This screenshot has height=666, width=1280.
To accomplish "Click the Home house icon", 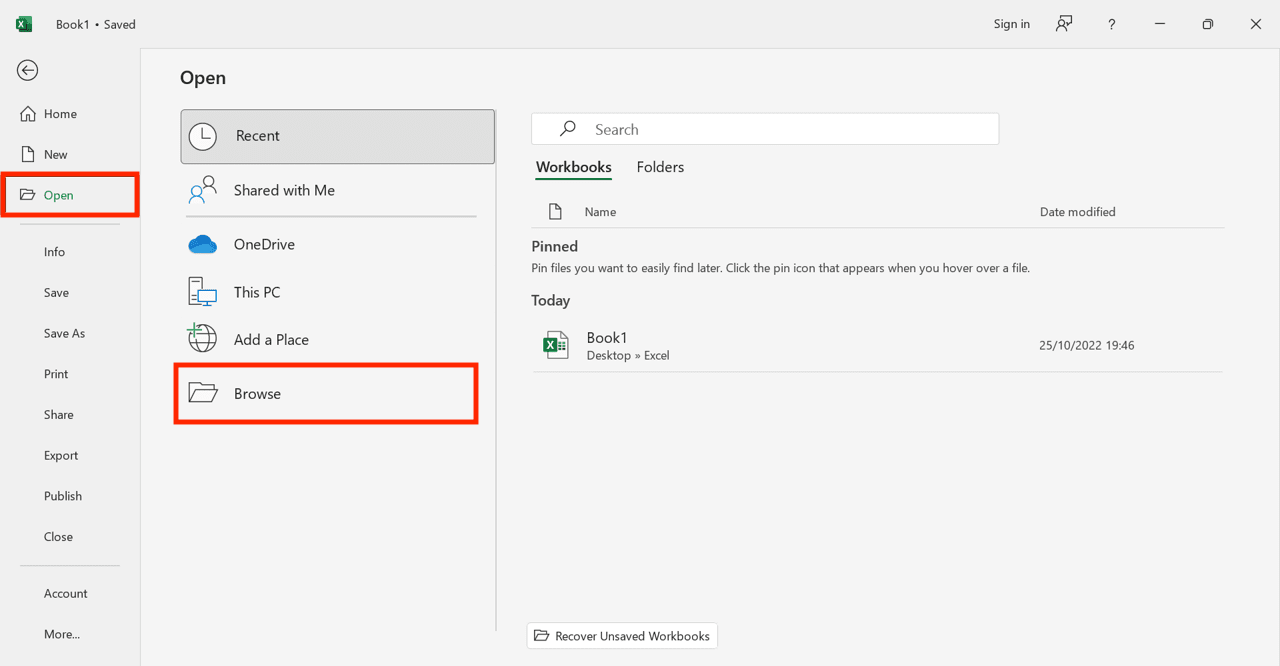I will (x=28, y=114).
